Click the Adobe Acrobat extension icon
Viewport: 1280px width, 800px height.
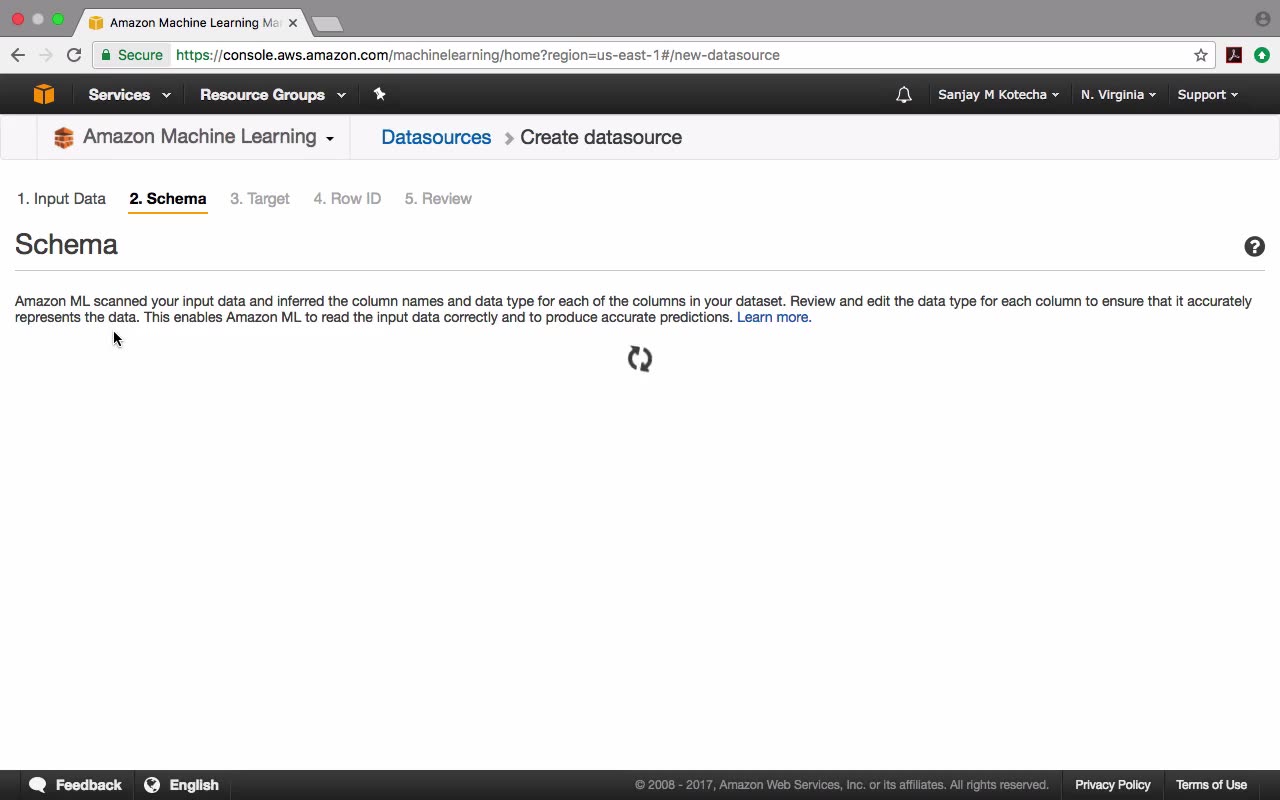point(1234,55)
